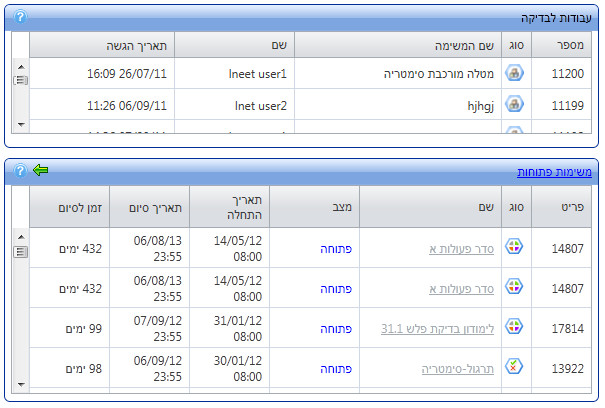Click help icon in עבודות לבדיקה panel
Viewport: 605px width, 408px height.
pos(20,17)
